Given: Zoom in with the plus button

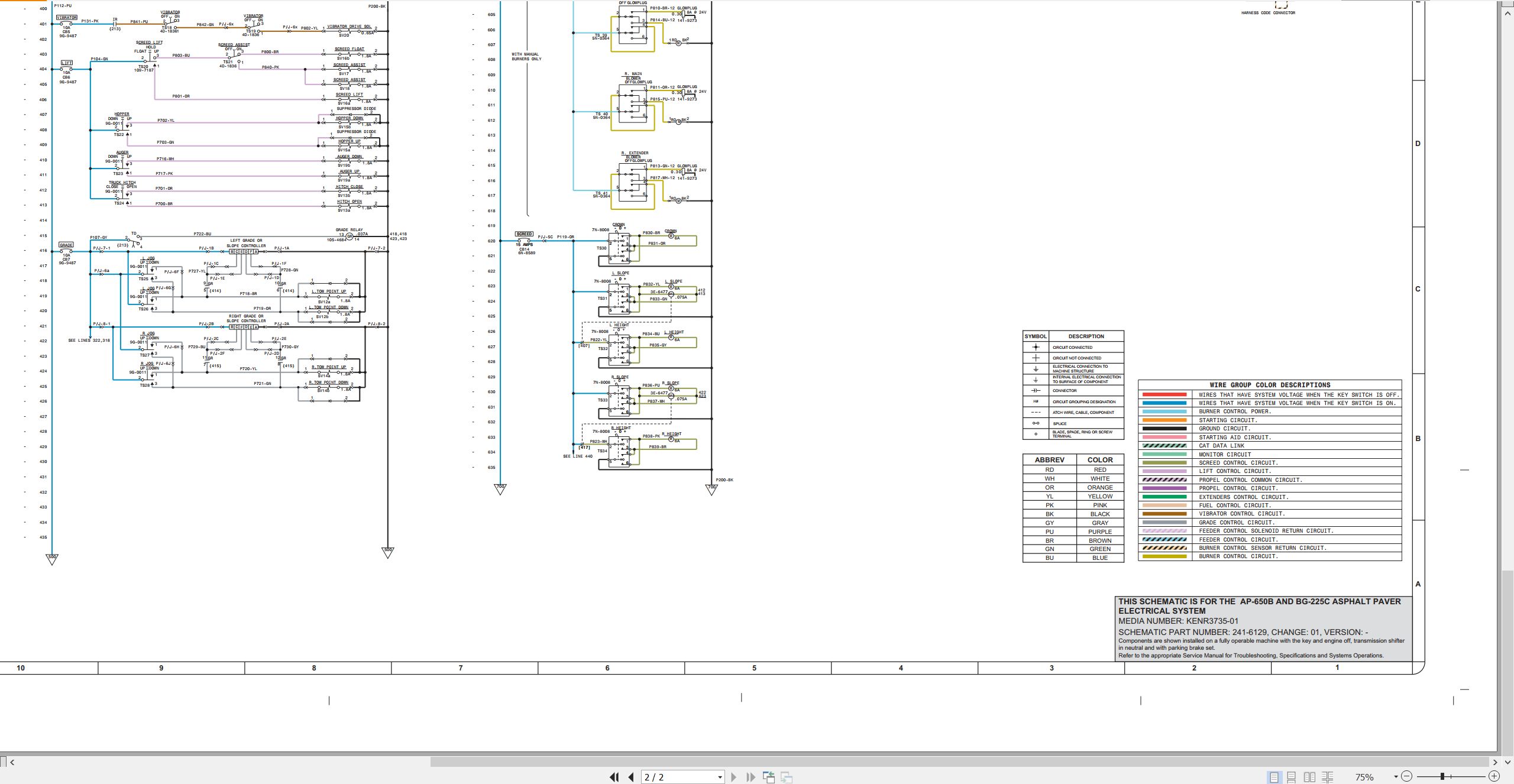Looking at the screenshot, I should [x=1494, y=776].
